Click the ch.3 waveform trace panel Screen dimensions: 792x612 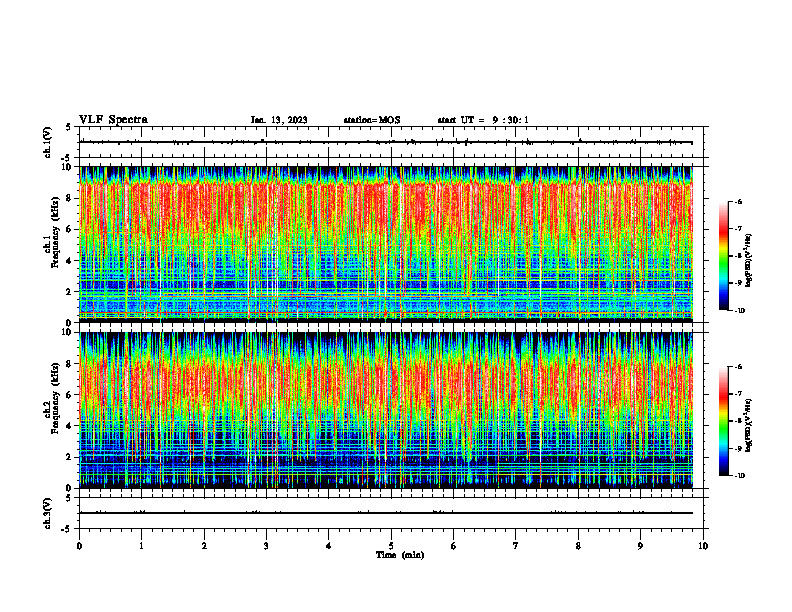point(391,513)
